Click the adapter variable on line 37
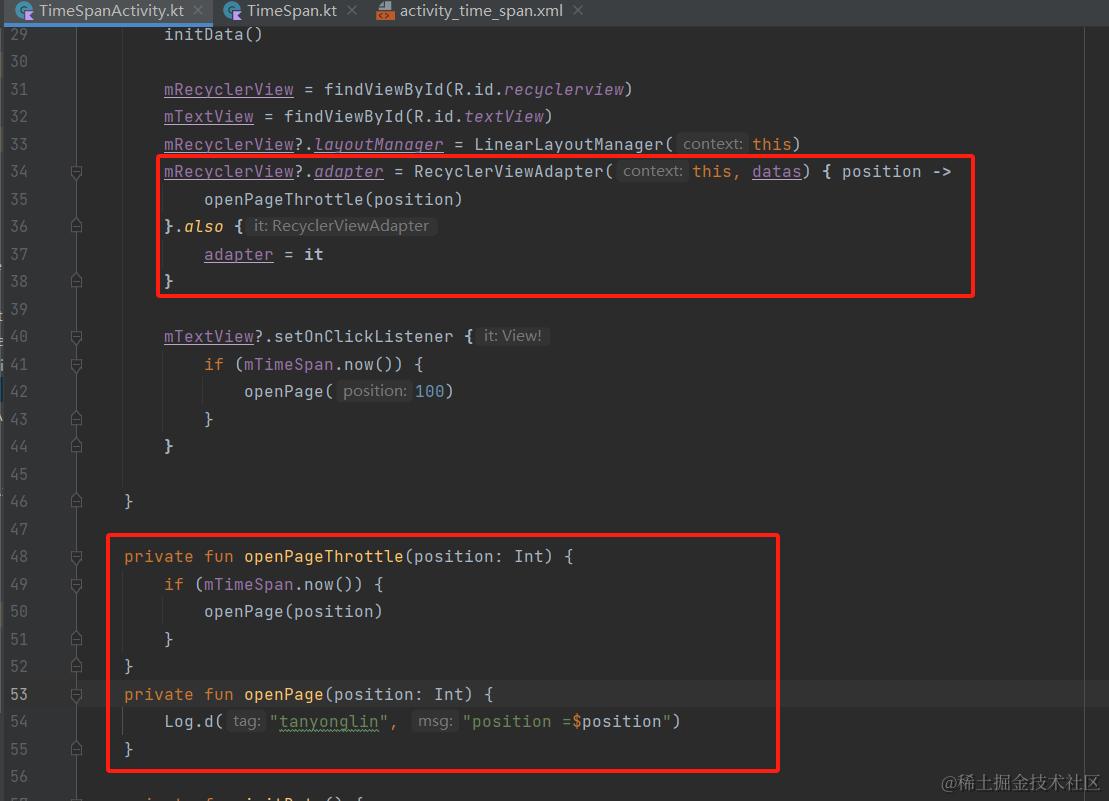 [238, 255]
